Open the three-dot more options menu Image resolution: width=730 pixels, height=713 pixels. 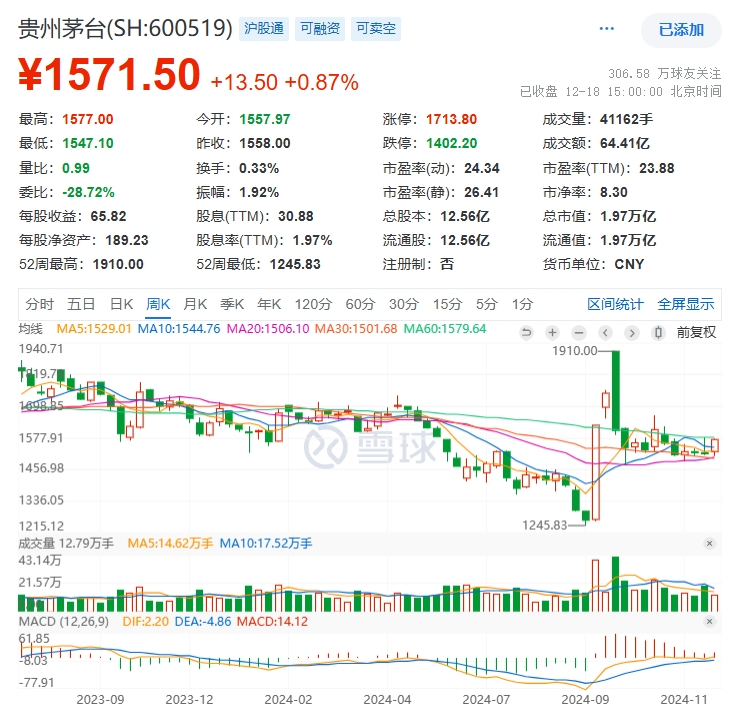click(x=606, y=29)
